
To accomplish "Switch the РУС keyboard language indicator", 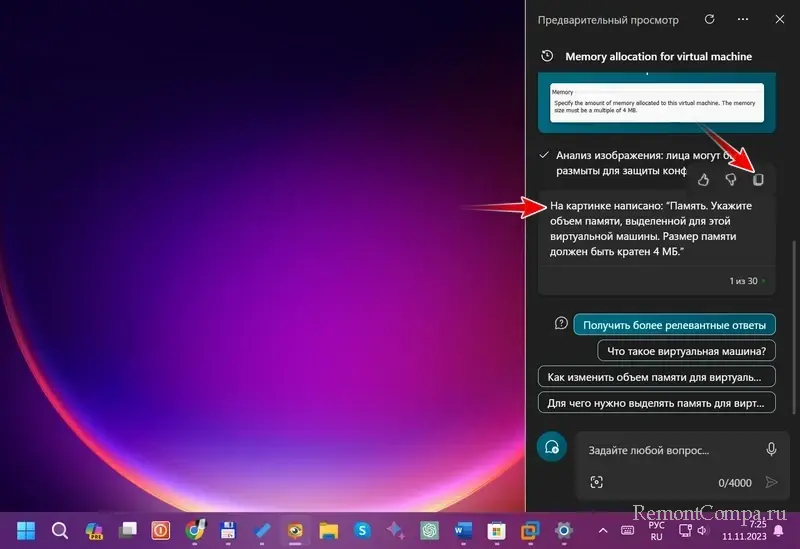I will 656,530.
